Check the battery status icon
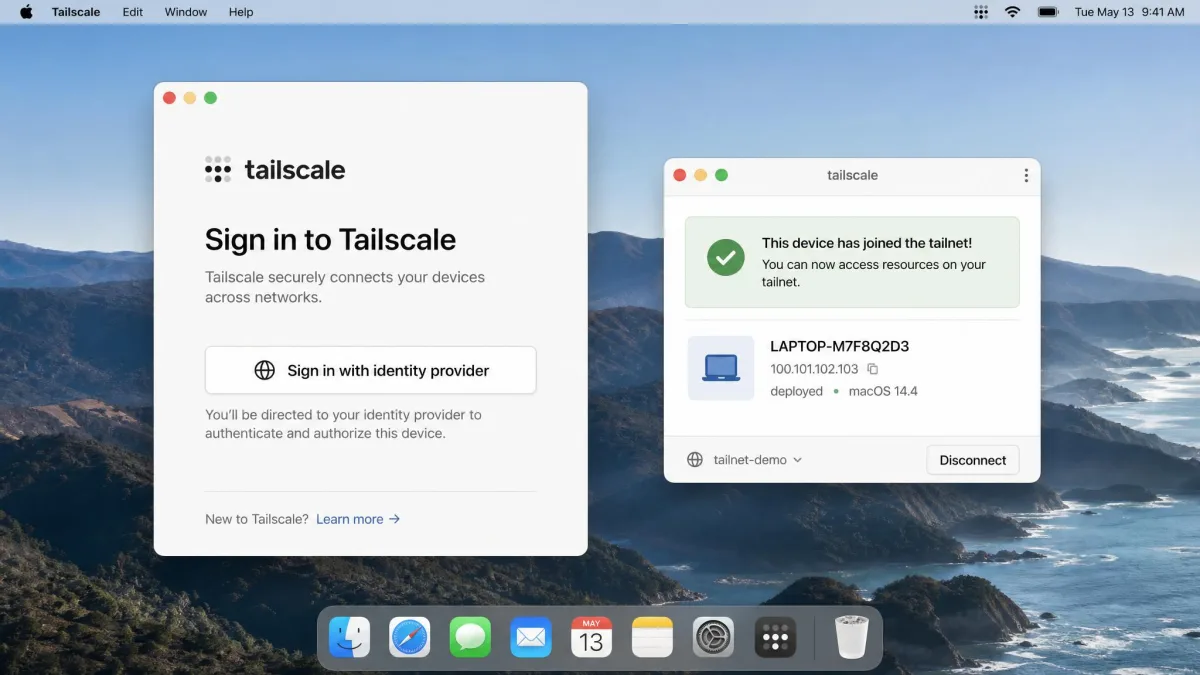1200x675 pixels. coord(1048,12)
